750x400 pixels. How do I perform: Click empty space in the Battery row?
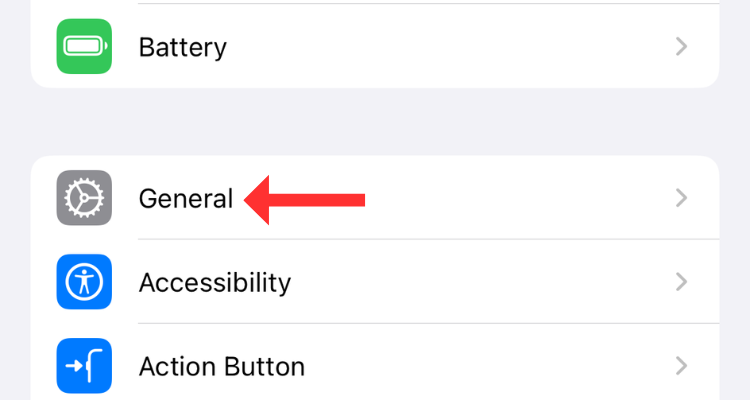(450, 46)
